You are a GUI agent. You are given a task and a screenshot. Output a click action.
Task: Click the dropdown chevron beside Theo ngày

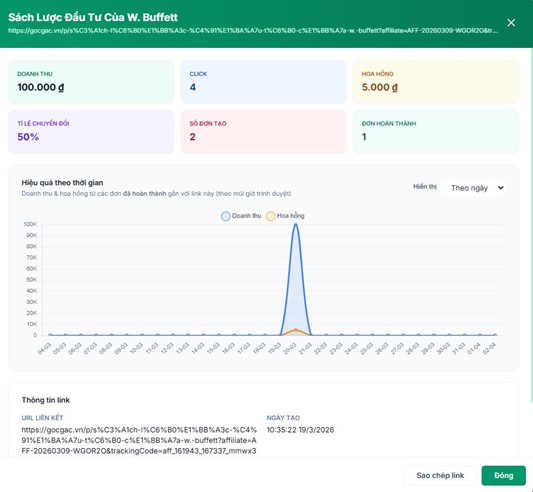500,188
